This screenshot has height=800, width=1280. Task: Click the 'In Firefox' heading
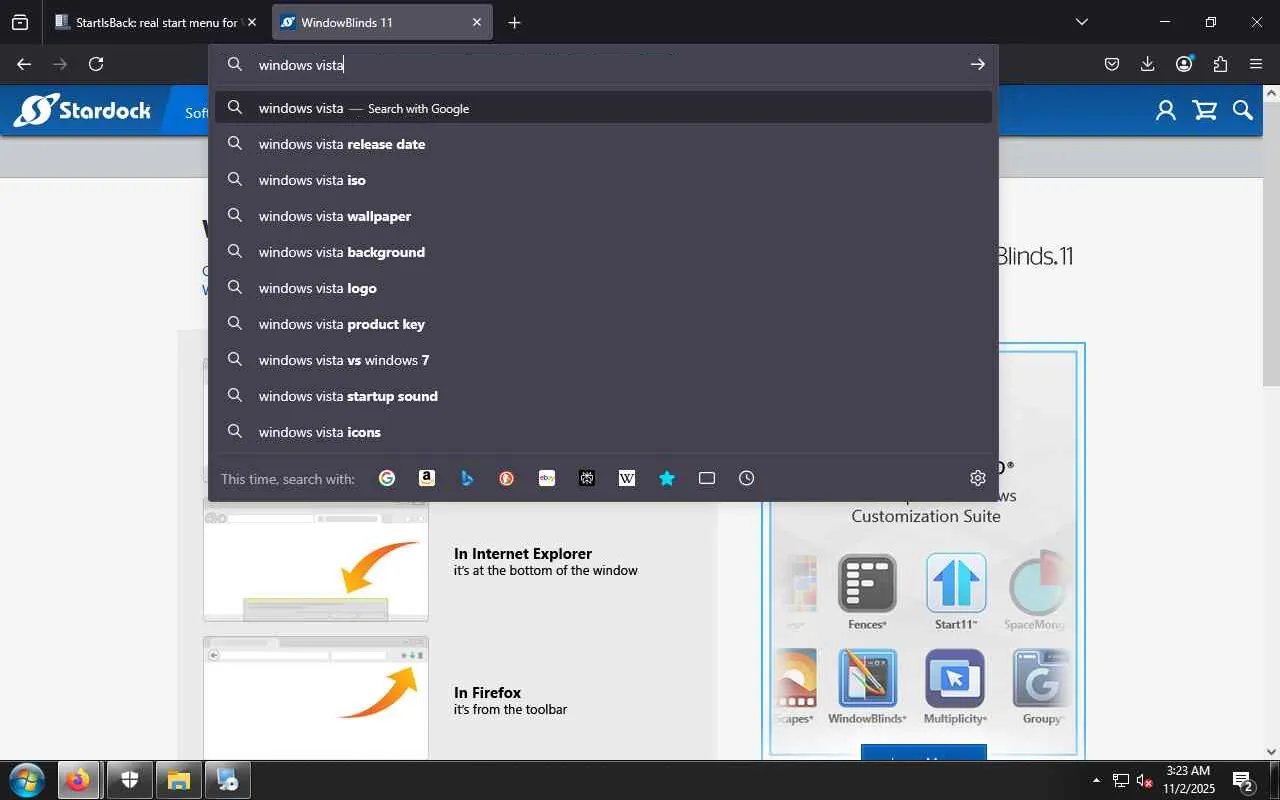(487, 693)
